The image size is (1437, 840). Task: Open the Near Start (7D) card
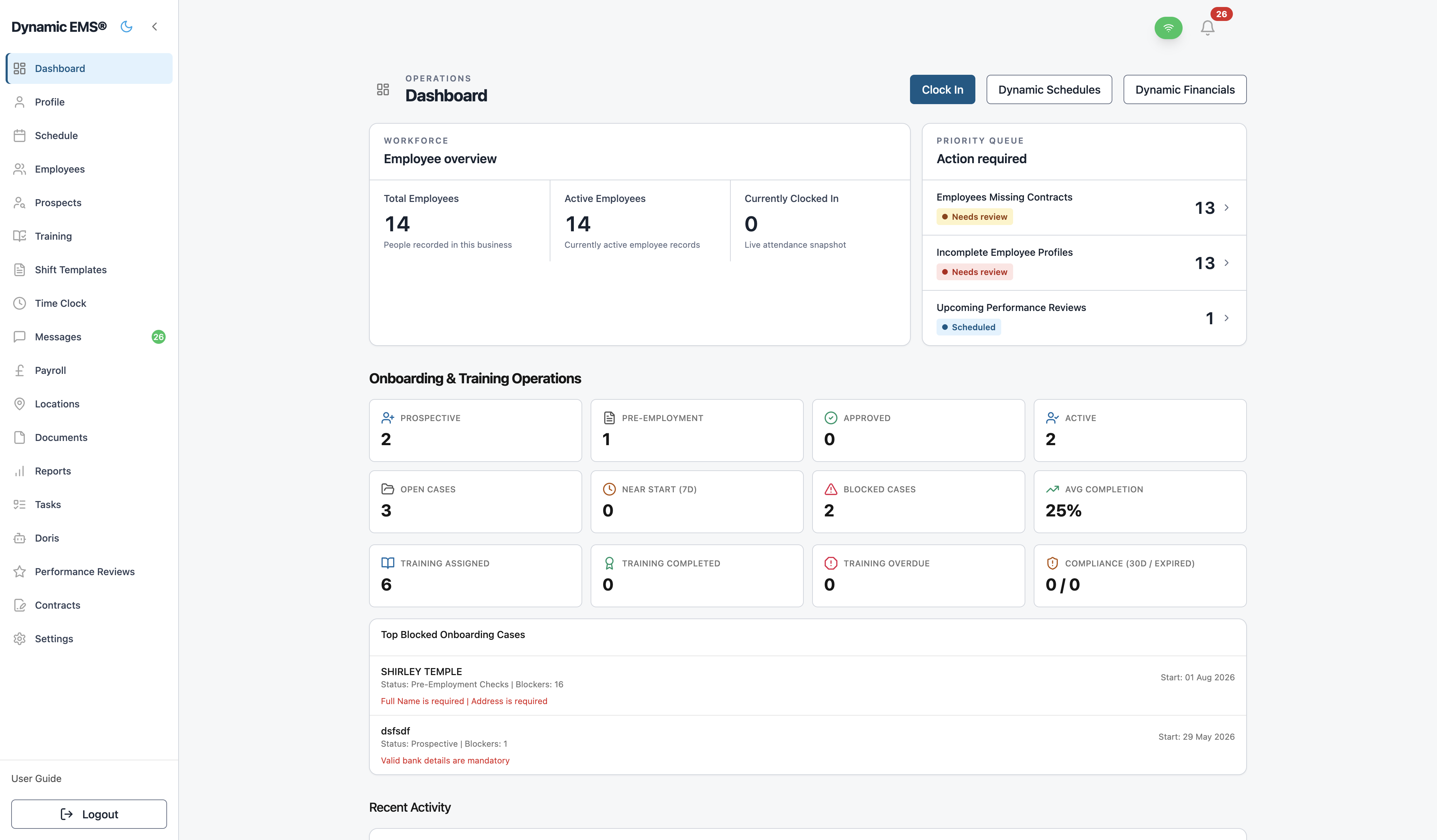697,502
